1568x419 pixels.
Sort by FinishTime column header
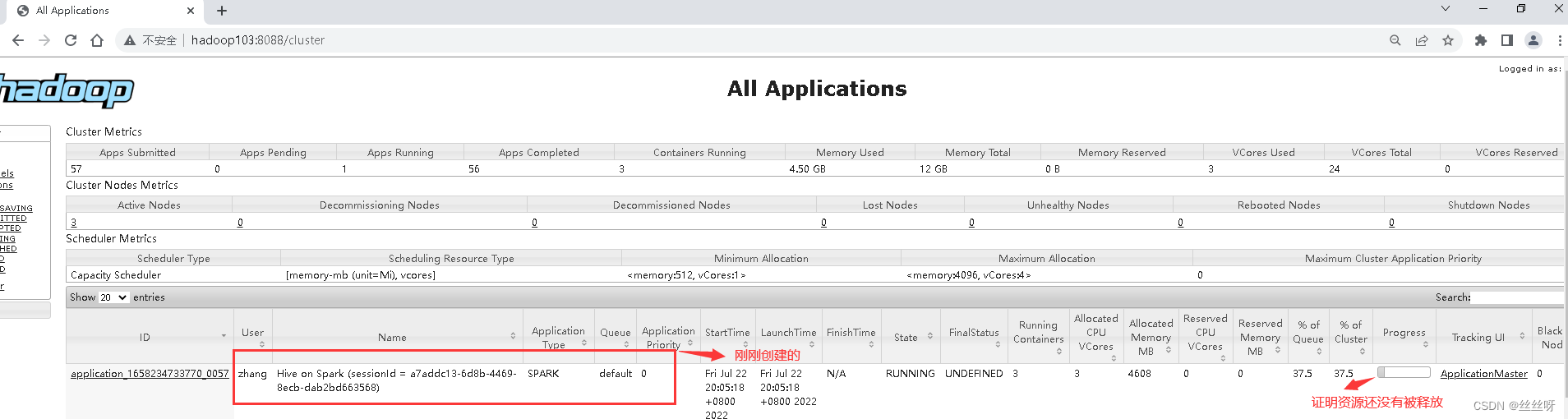pos(851,337)
